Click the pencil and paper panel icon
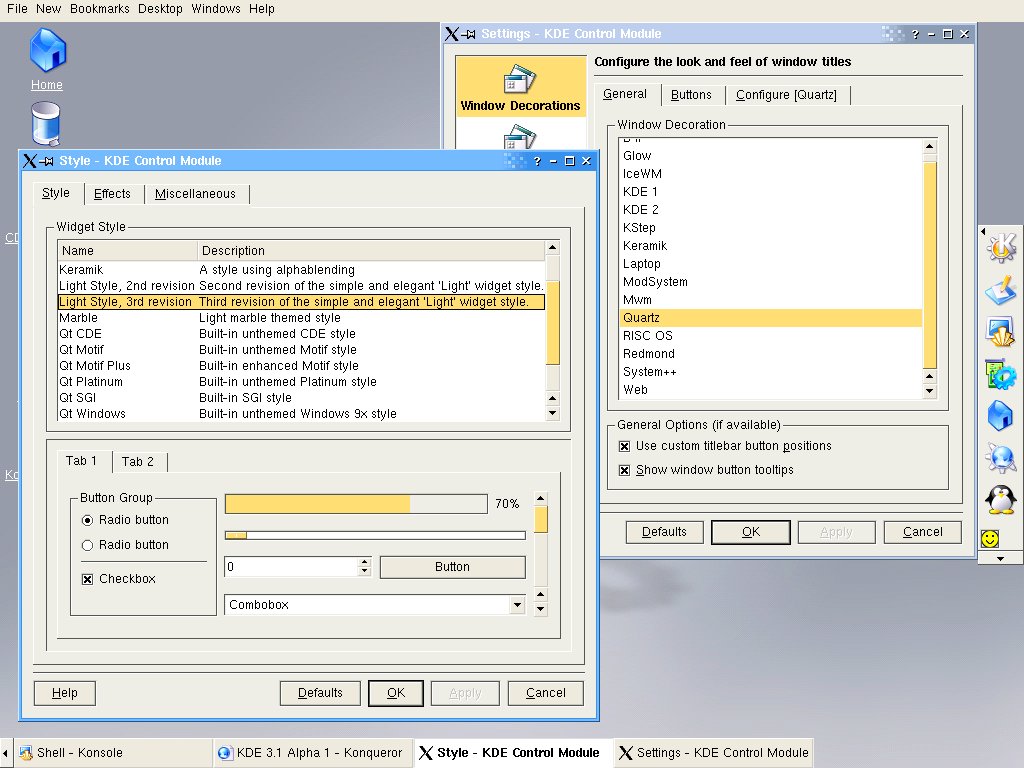The width and height of the screenshot is (1024, 768). tap(1000, 290)
